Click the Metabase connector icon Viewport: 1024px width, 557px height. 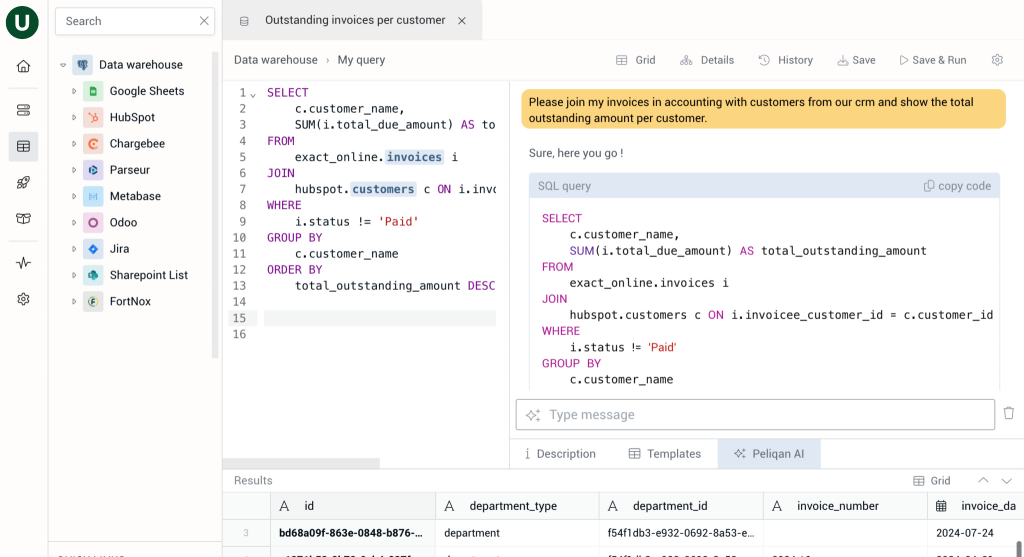[93, 196]
